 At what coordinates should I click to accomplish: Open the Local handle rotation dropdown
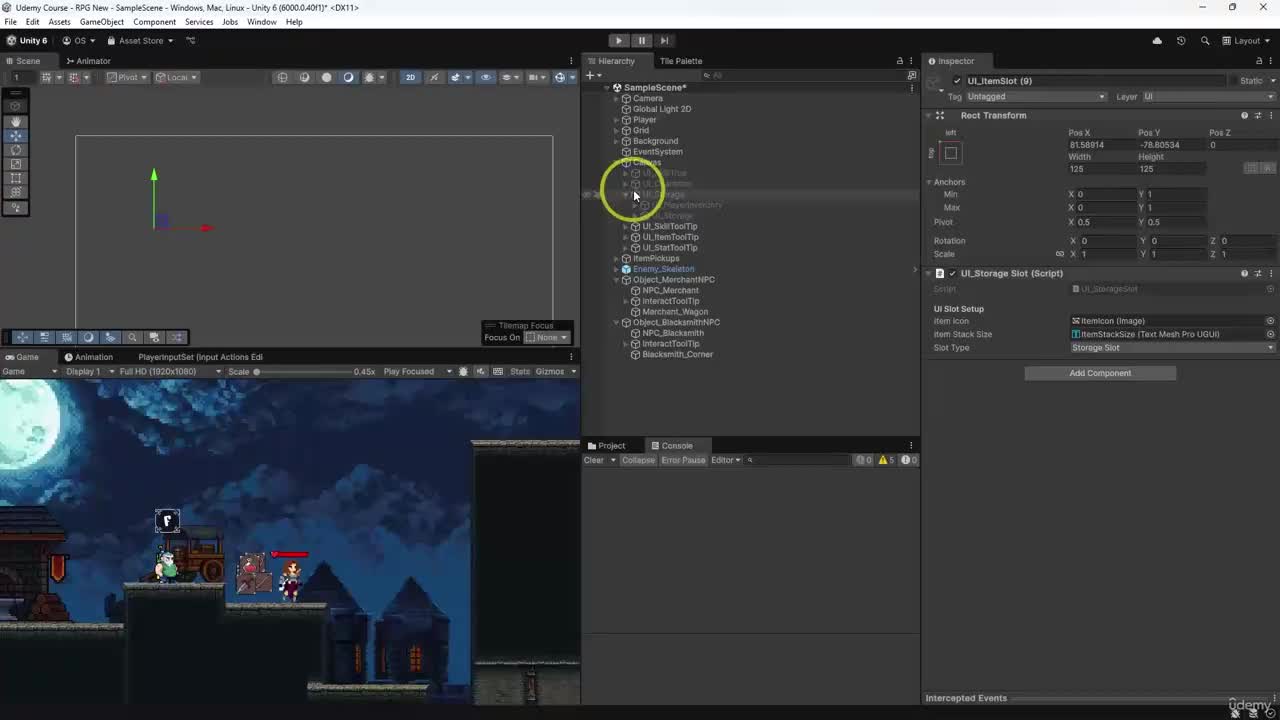point(178,77)
